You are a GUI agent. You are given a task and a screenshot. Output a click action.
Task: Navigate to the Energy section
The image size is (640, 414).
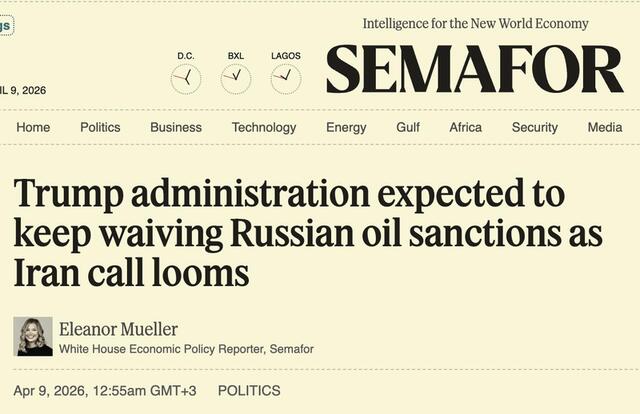tap(346, 127)
